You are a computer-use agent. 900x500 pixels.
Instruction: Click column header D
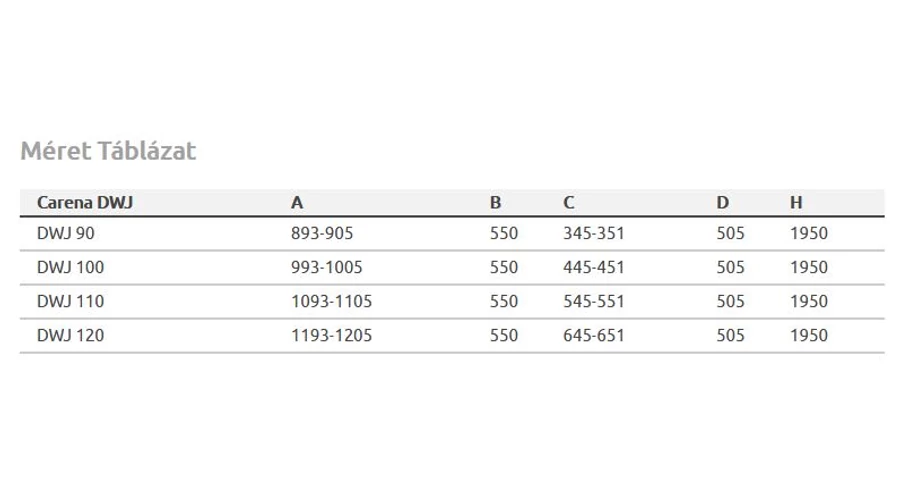click(x=723, y=203)
